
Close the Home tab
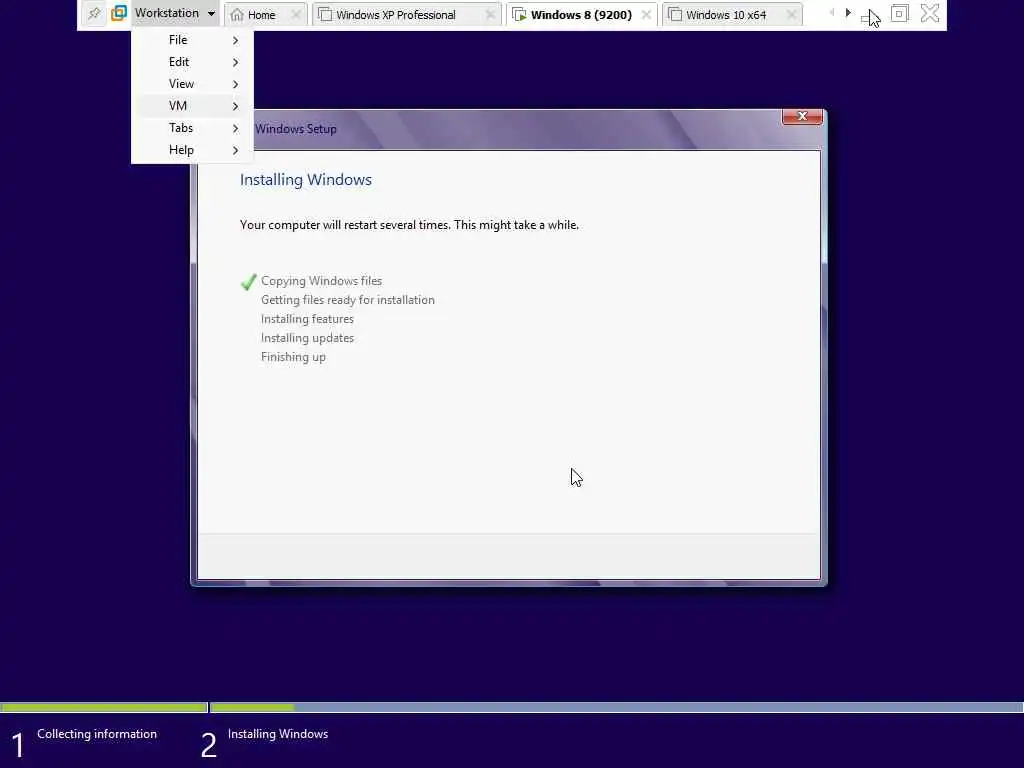(296, 14)
